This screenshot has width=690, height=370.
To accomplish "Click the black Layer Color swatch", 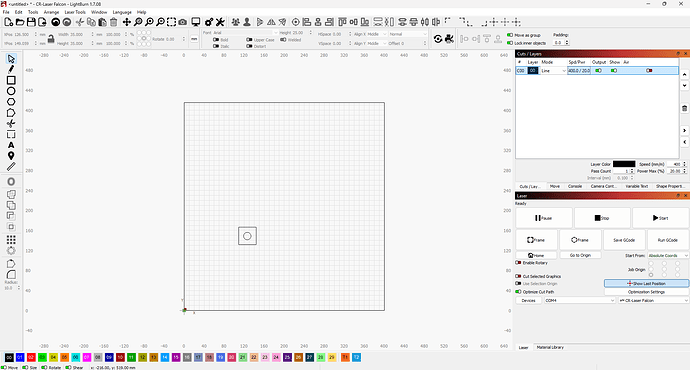I will point(624,164).
